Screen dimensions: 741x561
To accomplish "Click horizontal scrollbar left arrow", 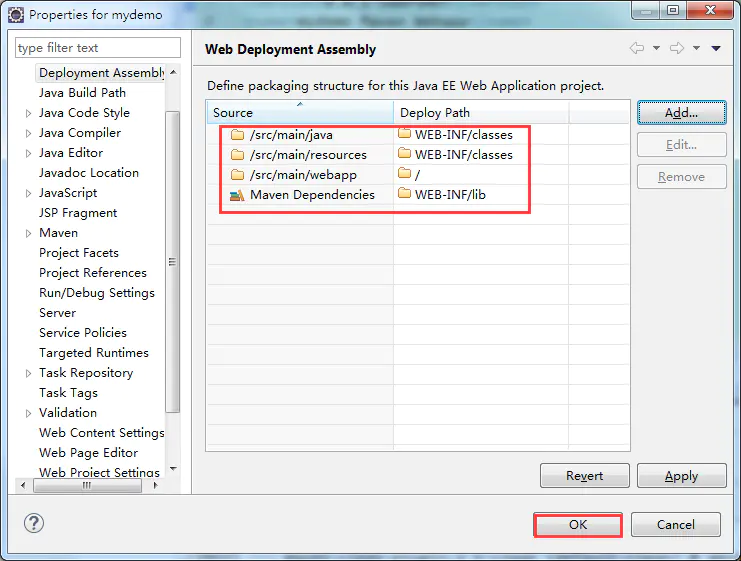I will (x=23, y=485).
